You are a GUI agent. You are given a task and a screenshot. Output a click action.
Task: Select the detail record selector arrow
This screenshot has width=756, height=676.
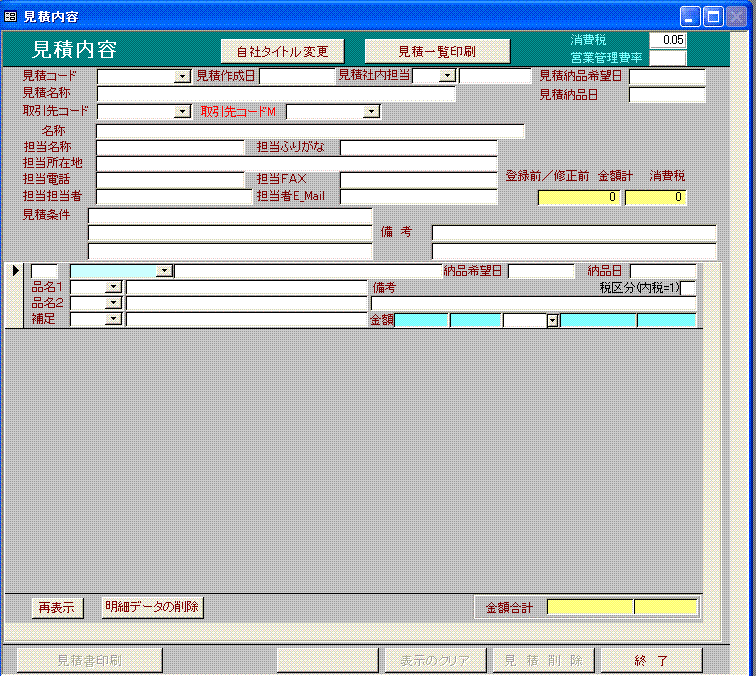(x=14, y=271)
